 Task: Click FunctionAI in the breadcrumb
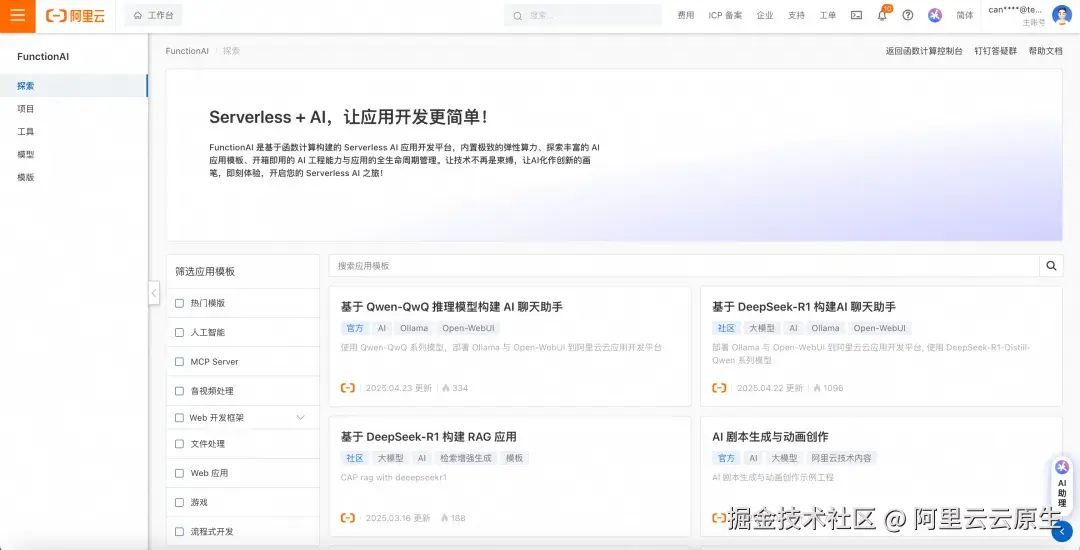[x=187, y=51]
